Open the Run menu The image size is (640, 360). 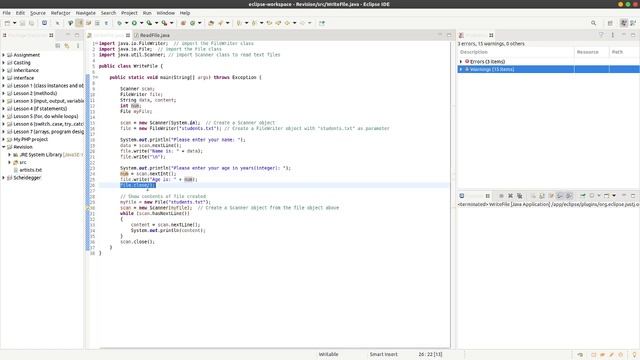147,13
